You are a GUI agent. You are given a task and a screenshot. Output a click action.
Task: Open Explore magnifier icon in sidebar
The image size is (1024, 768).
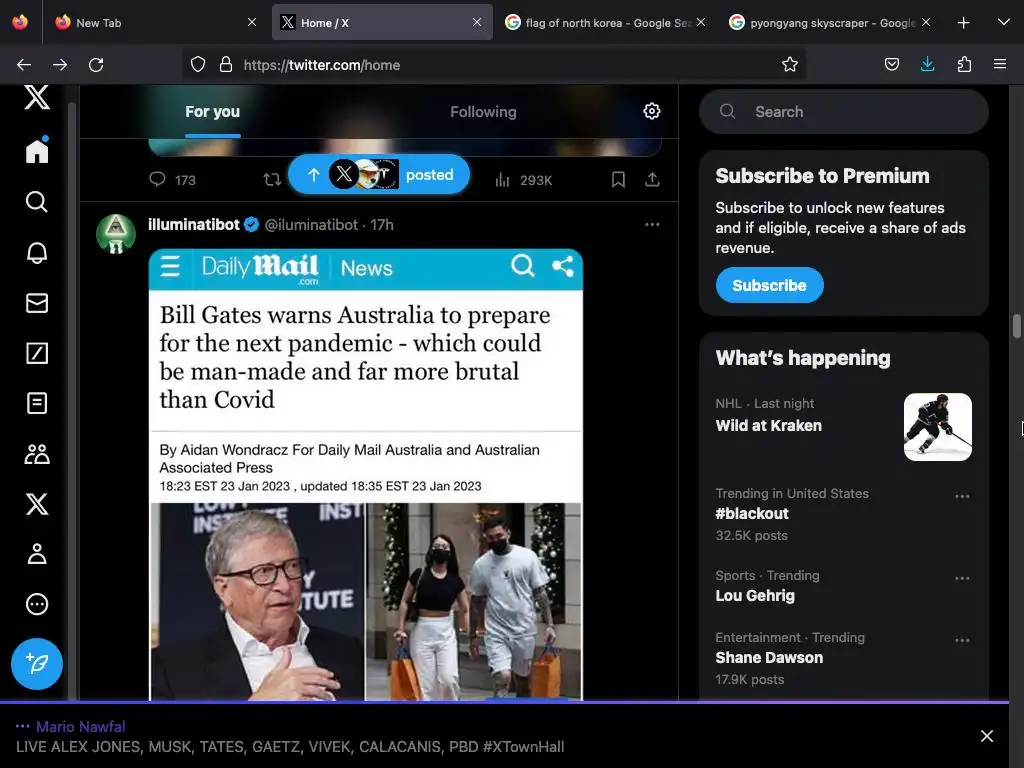click(37, 202)
